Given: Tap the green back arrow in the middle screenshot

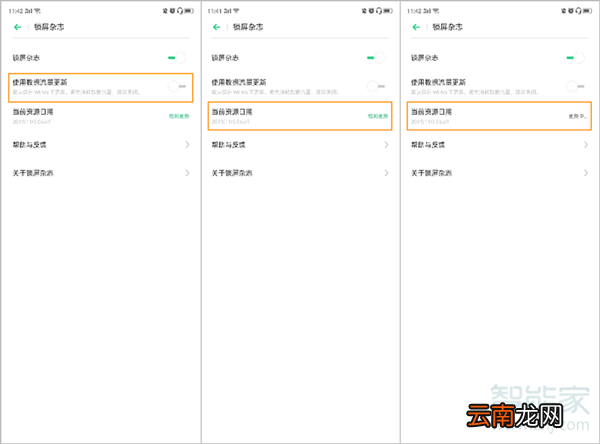Looking at the screenshot, I should [217, 27].
